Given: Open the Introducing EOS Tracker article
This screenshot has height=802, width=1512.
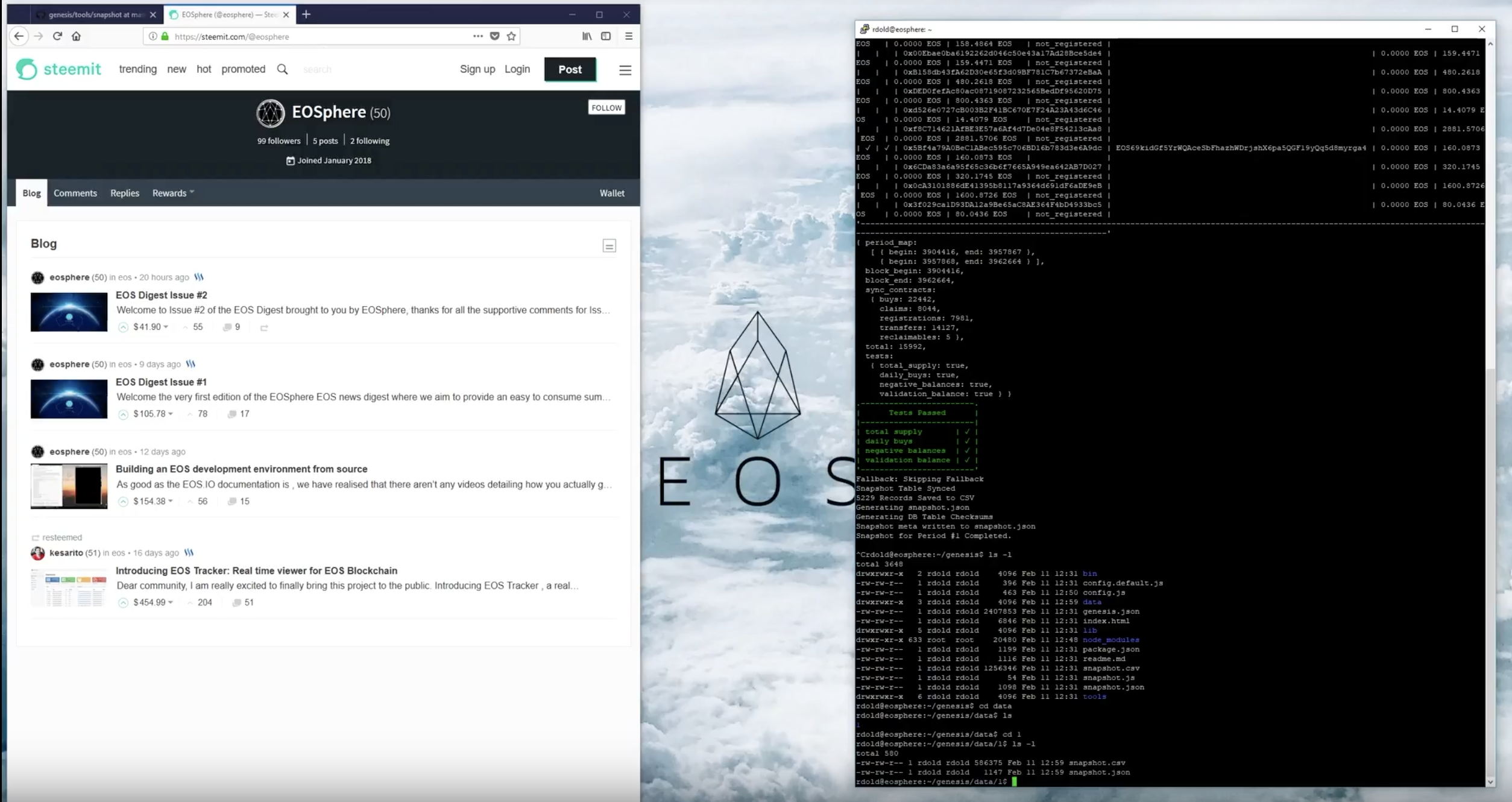Looking at the screenshot, I should (256, 570).
